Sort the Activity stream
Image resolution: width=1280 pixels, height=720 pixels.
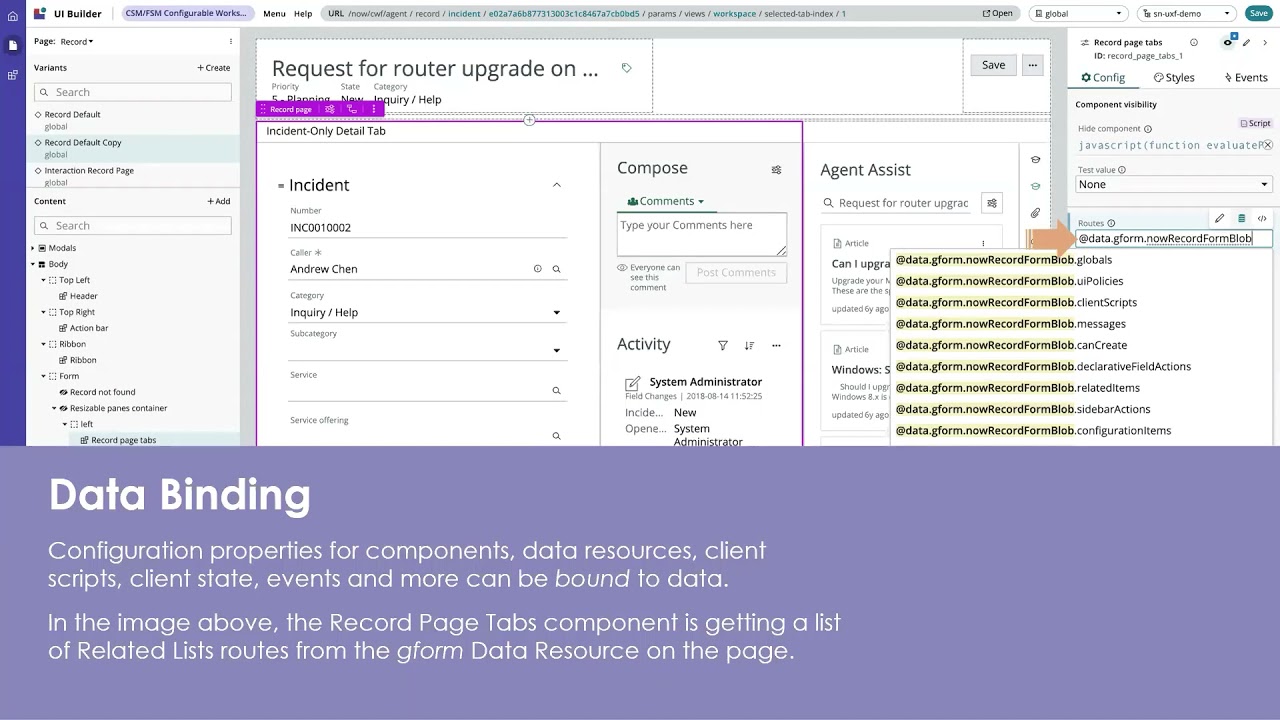(749, 345)
